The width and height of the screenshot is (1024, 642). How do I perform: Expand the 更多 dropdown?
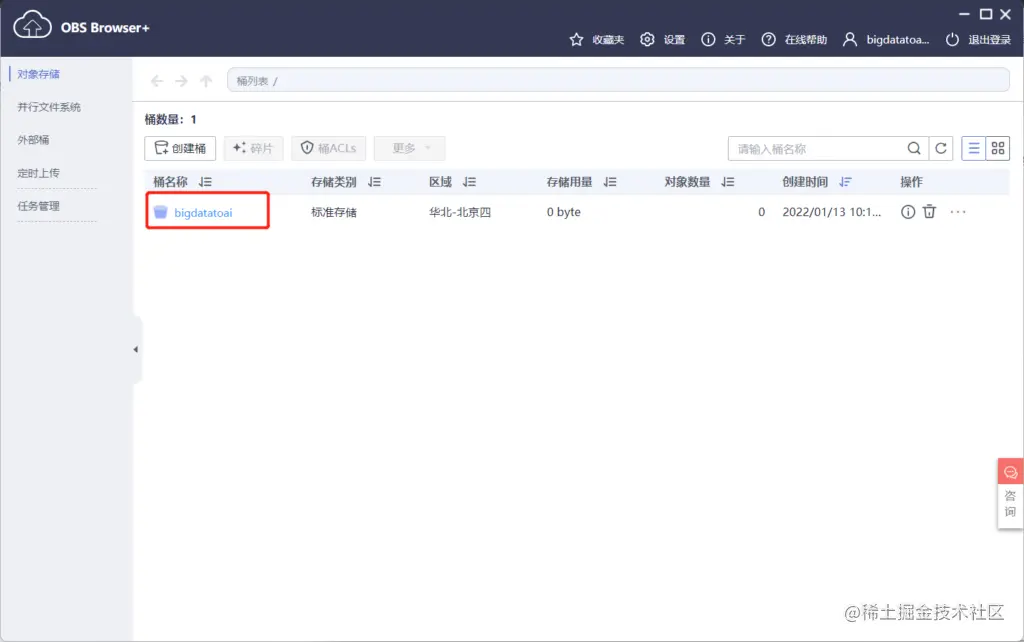click(409, 148)
